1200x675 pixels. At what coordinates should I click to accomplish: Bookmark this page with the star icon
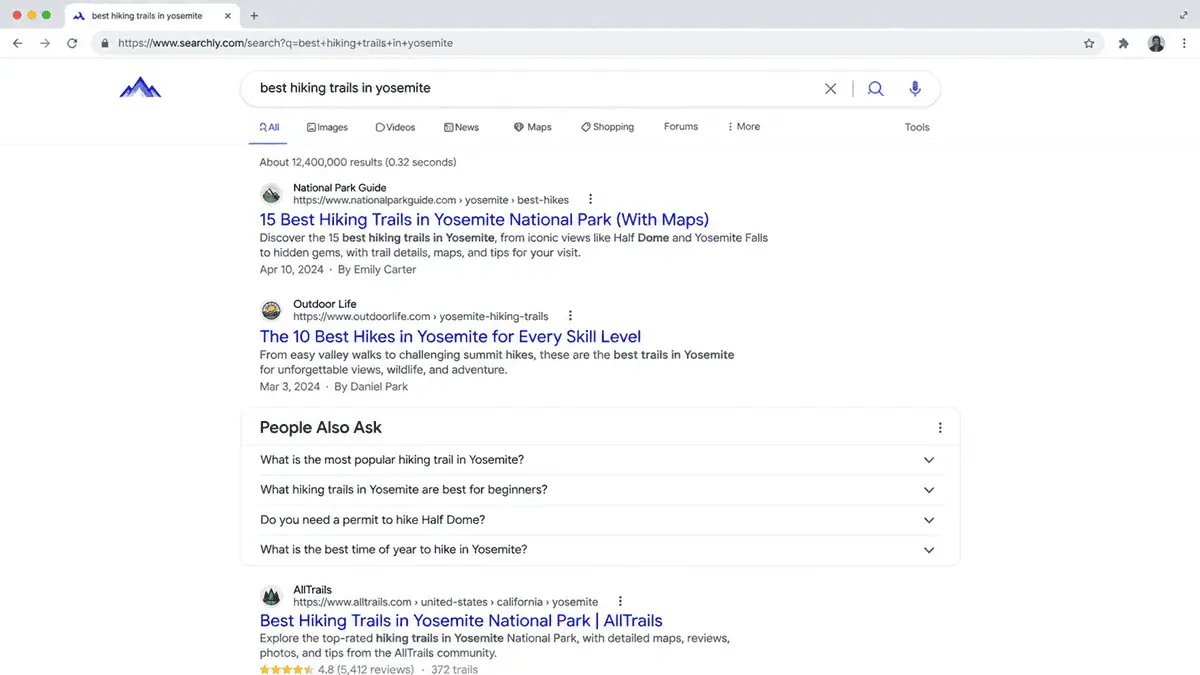click(x=1089, y=44)
